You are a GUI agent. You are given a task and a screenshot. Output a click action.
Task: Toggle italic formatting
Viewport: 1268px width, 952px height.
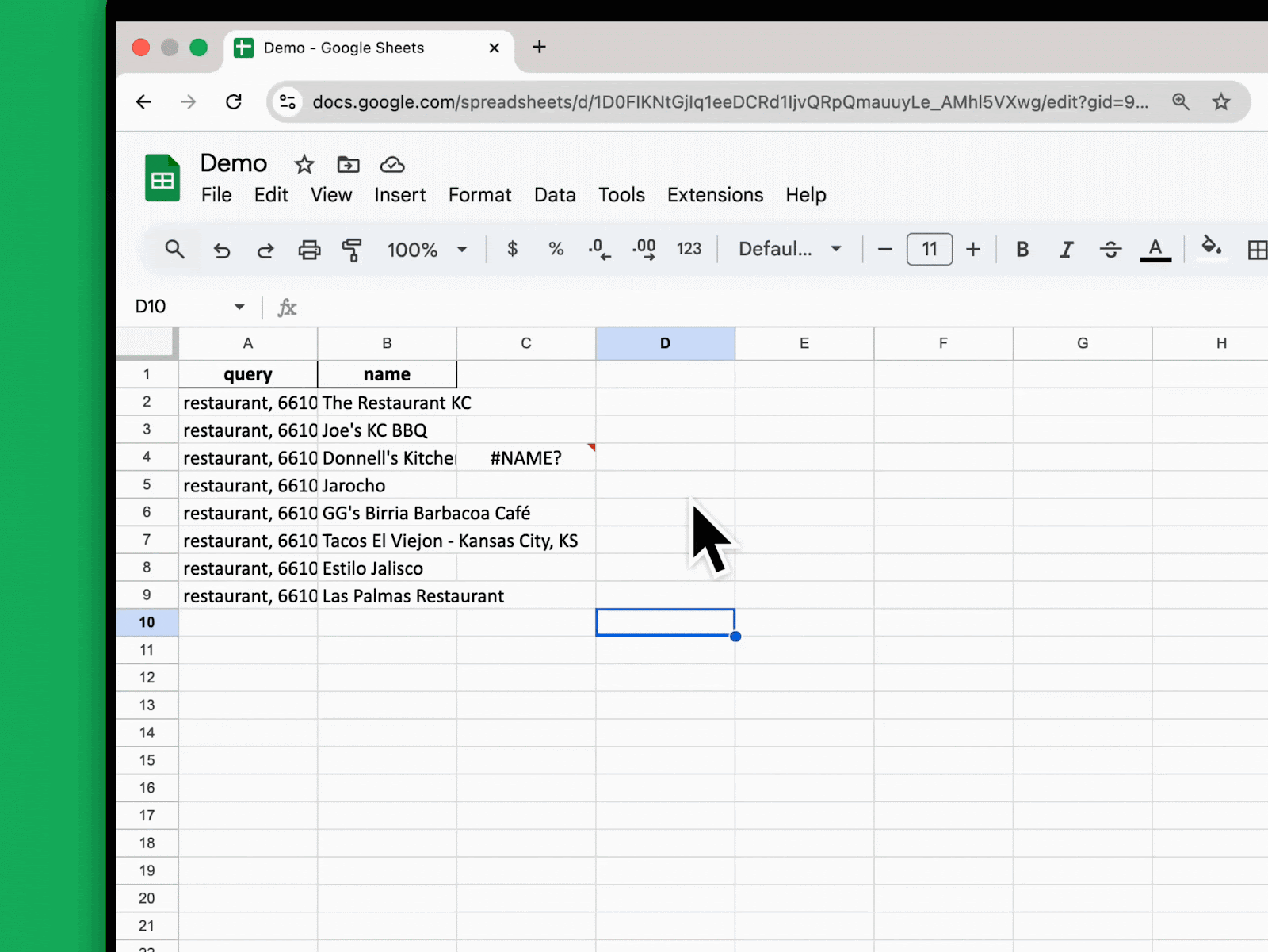1066,250
